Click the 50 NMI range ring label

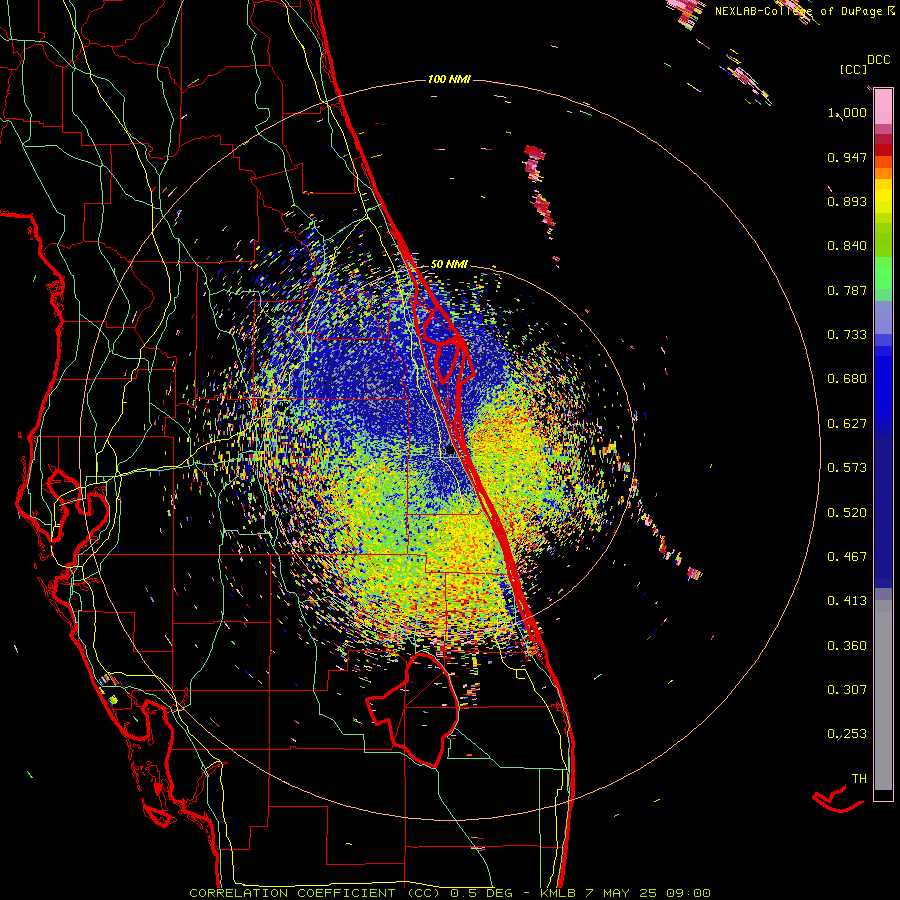449,264
